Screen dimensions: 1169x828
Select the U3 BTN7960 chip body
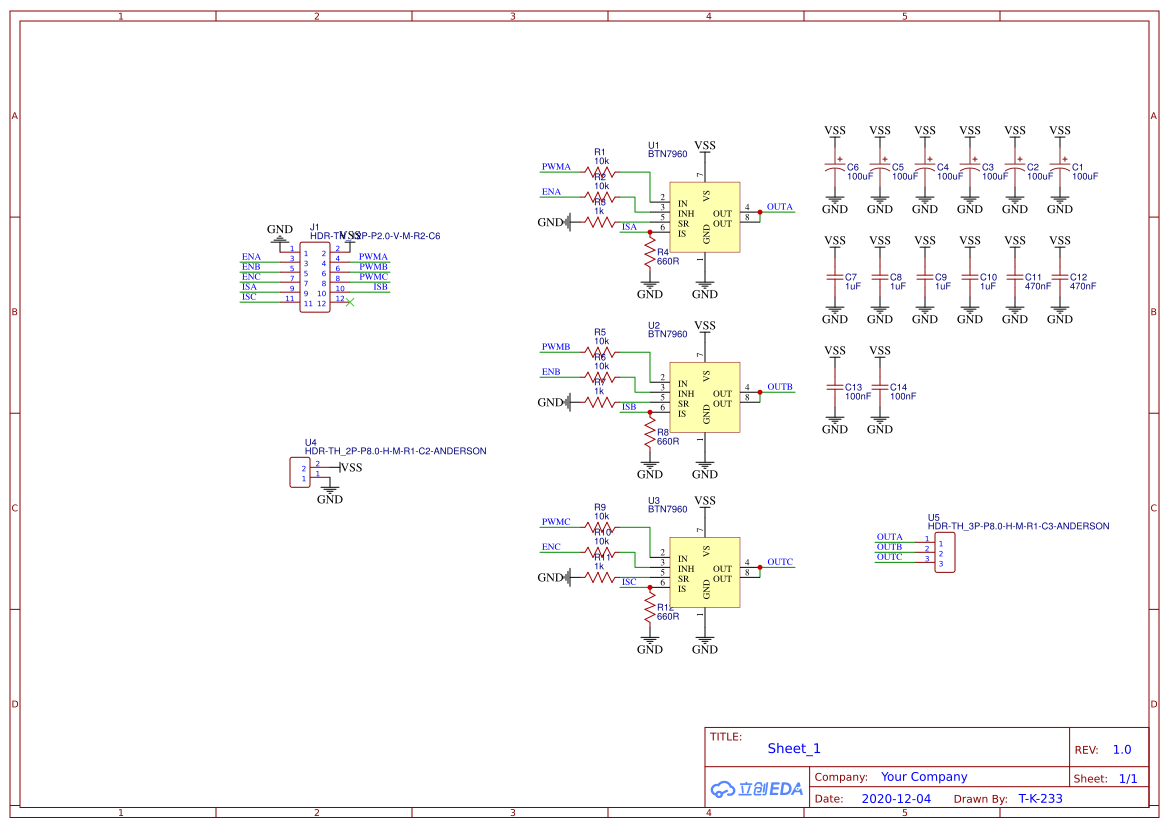coord(705,572)
